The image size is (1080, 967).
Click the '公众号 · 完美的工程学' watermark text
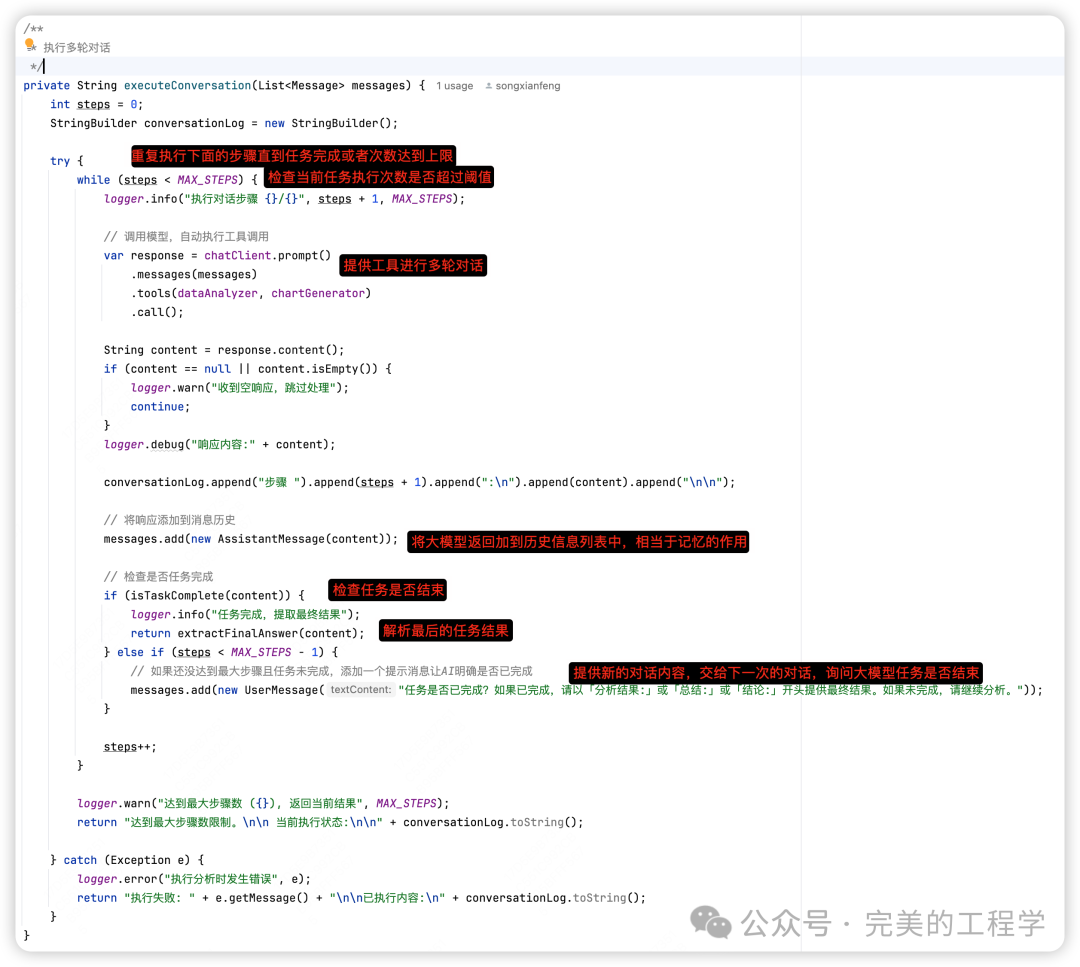(x=892, y=923)
